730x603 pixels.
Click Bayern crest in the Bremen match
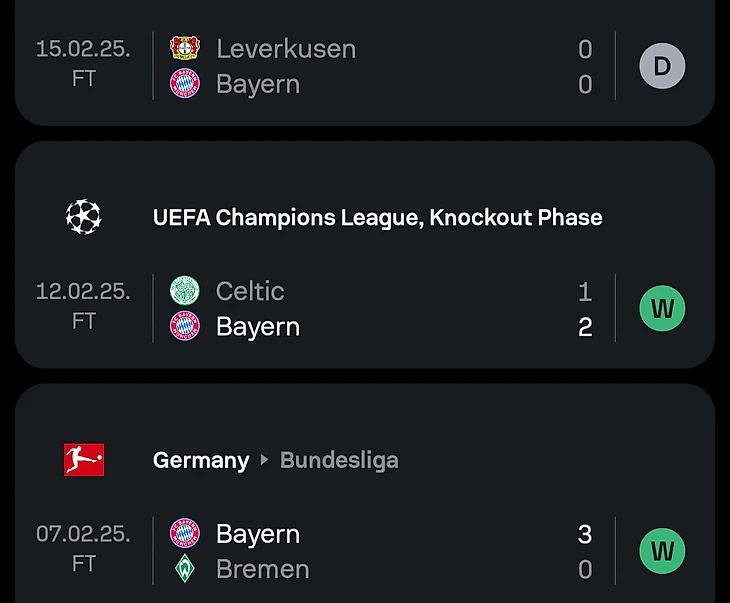click(x=185, y=534)
